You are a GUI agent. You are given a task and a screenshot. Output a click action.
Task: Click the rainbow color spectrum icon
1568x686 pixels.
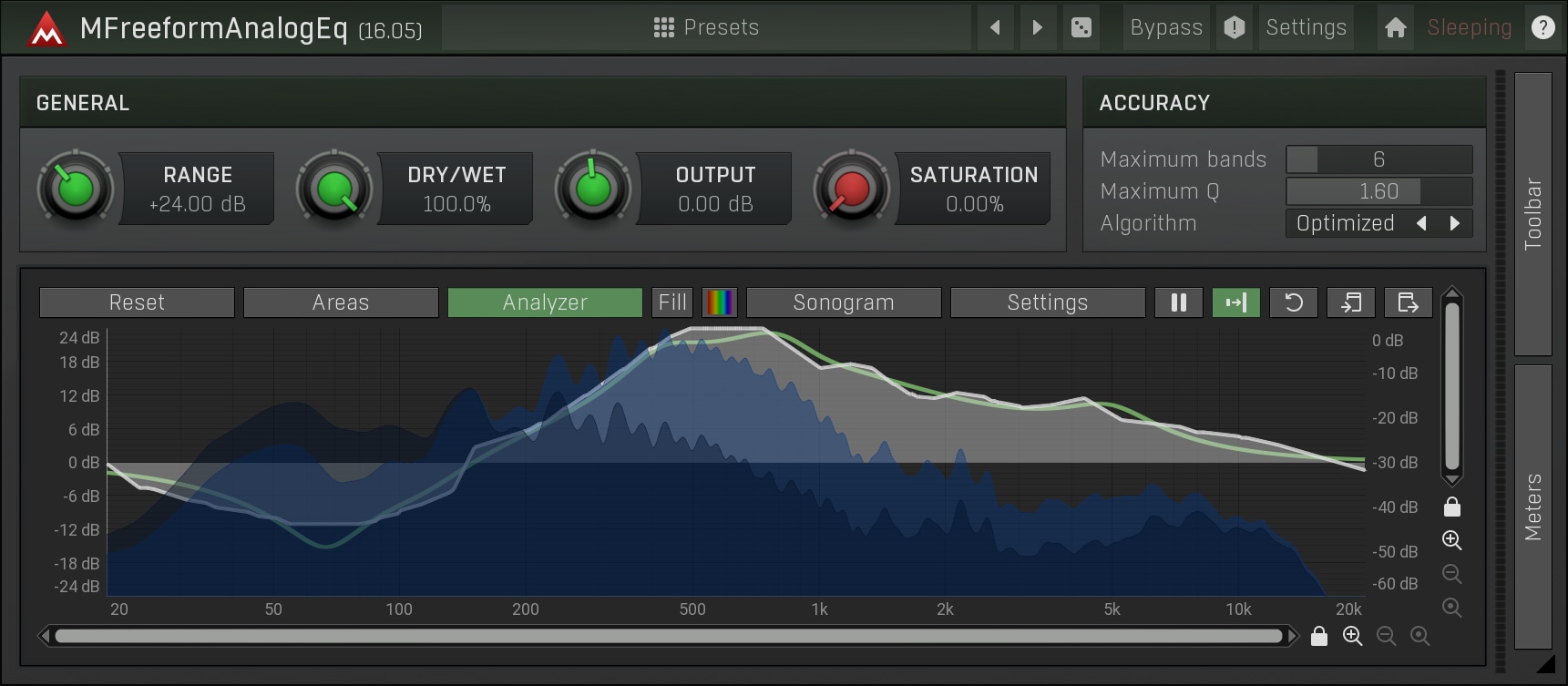click(720, 302)
